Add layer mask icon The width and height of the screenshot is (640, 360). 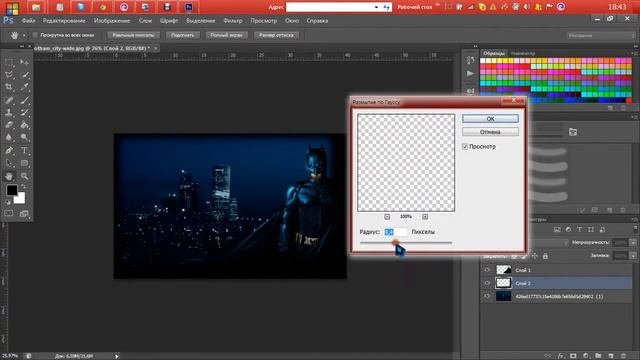click(x=573, y=356)
